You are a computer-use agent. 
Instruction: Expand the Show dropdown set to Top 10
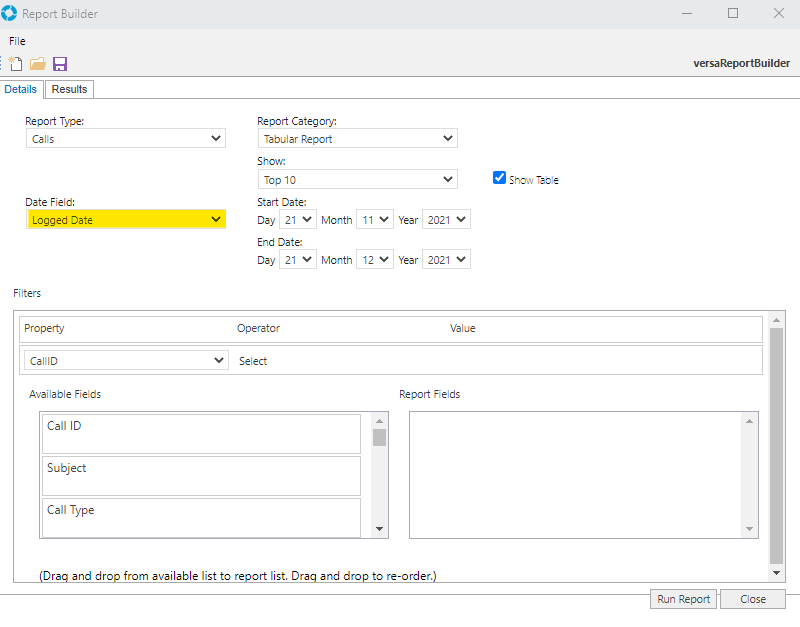358,180
